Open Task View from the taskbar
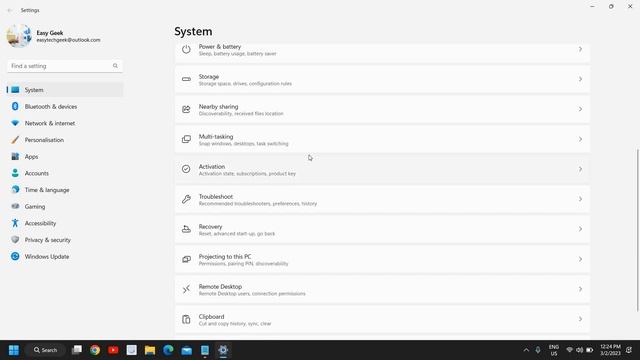 tap(77, 350)
